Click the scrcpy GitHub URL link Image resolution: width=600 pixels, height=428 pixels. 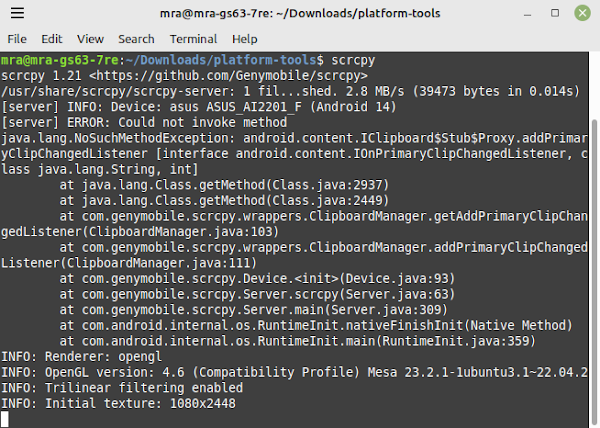click(228, 76)
